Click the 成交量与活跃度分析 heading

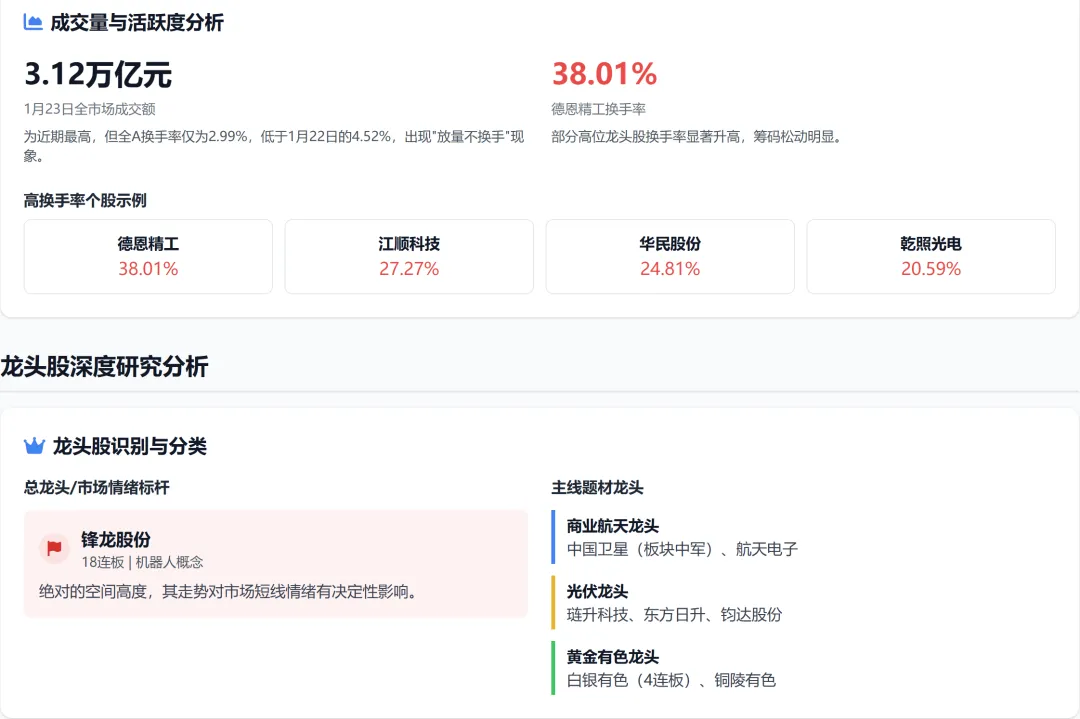coord(137,23)
